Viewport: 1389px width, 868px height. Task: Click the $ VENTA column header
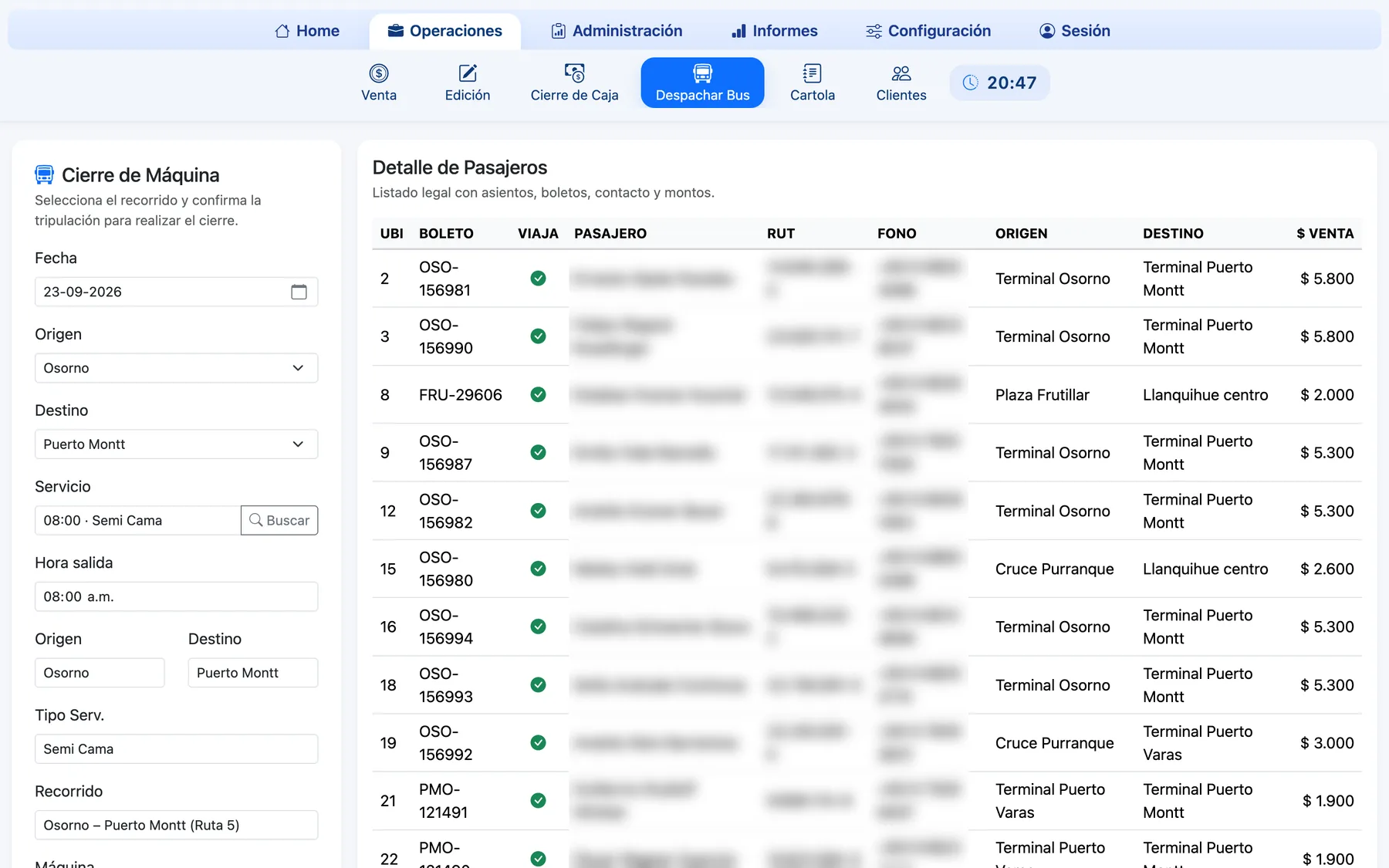[1325, 234]
